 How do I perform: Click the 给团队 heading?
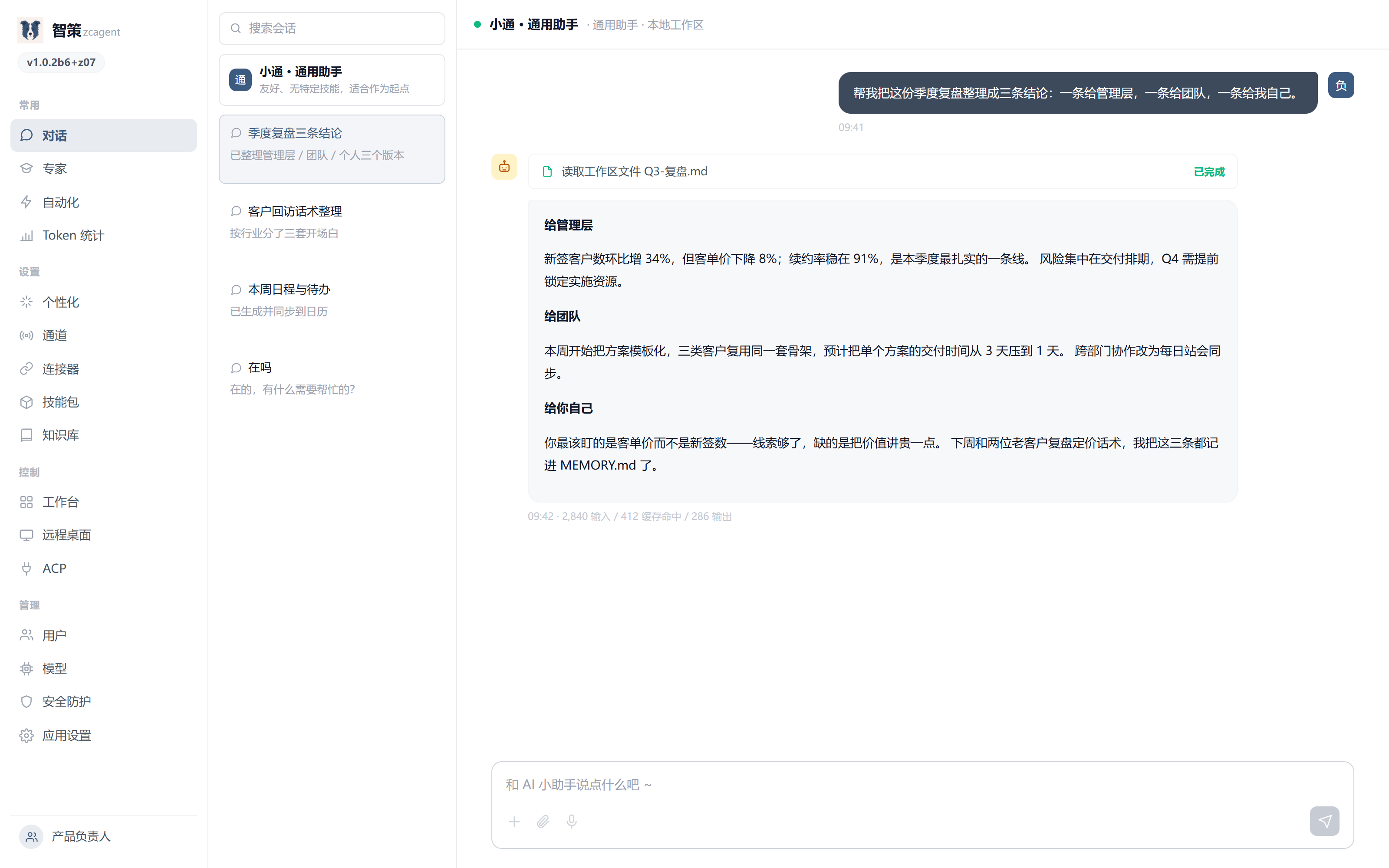tap(562, 316)
